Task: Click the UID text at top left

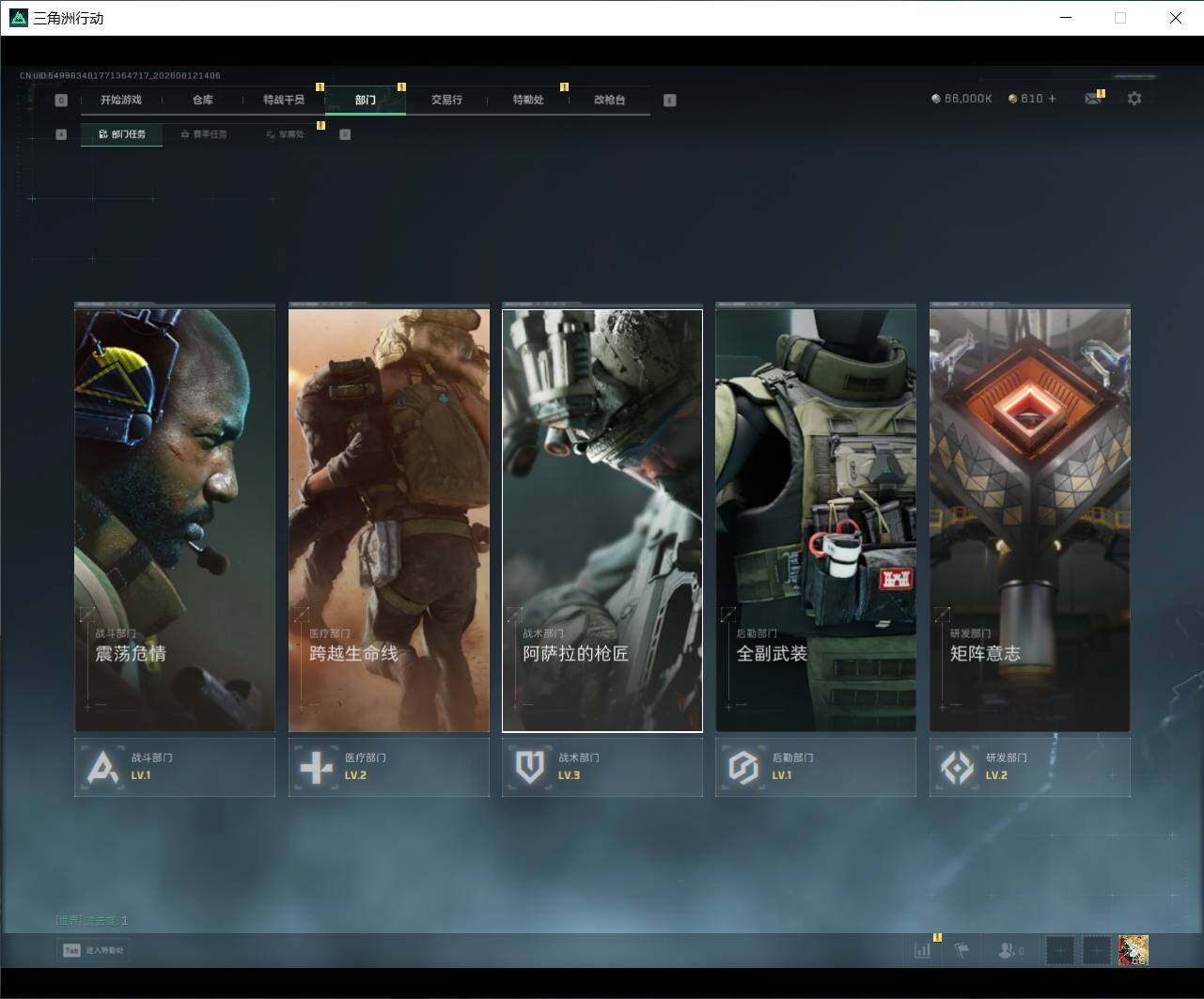Action: pyautogui.click(x=120, y=75)
